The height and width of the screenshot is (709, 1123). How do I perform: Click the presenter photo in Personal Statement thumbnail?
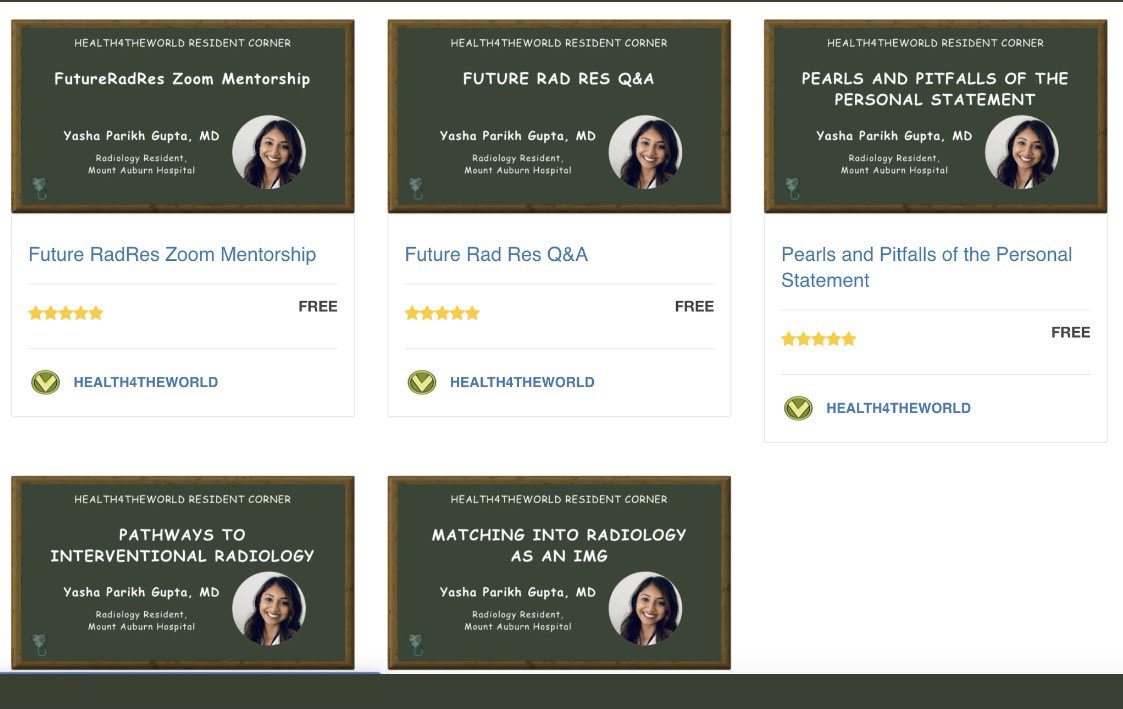point(1022,152)
